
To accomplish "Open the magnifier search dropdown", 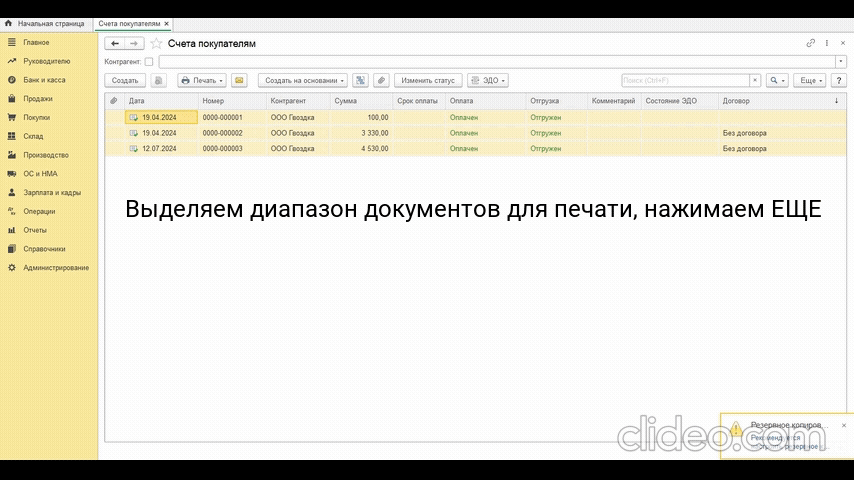I will (777, 80).
